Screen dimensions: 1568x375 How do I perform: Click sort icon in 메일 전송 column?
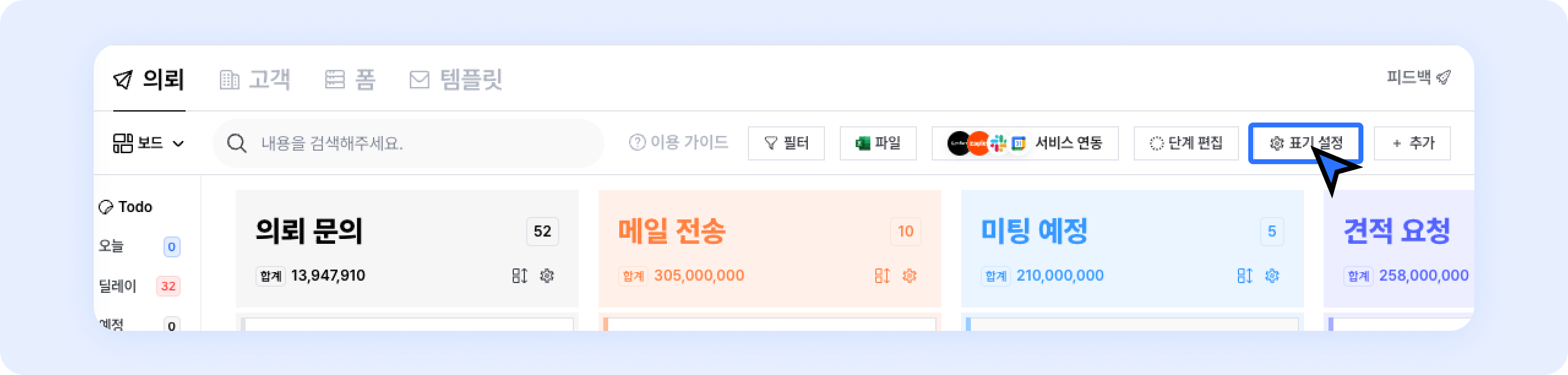coord(882,276)
